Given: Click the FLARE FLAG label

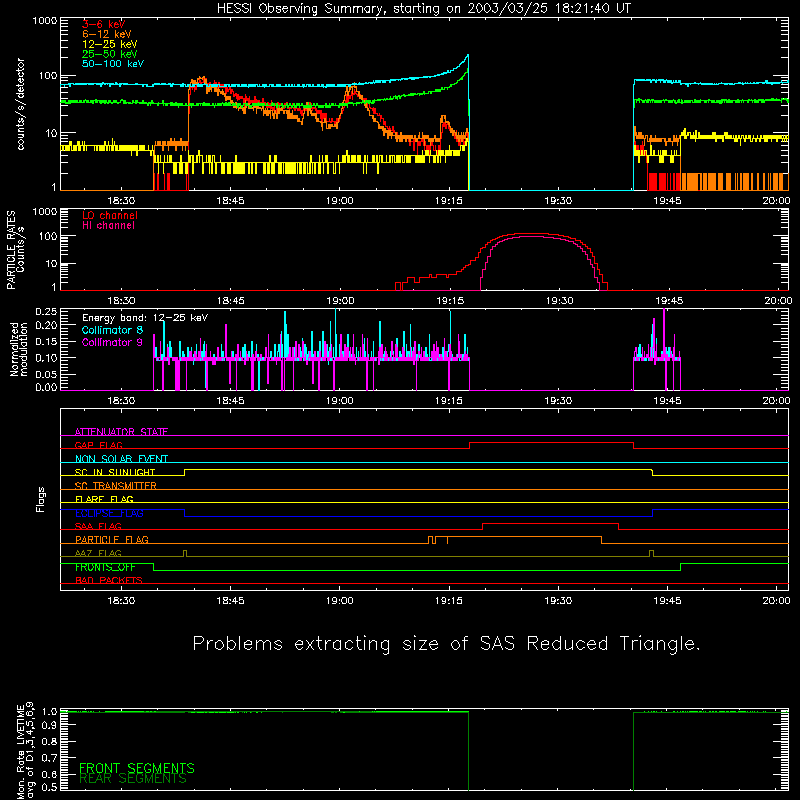Looking at the screenshot, I should (x=104, y=499).
